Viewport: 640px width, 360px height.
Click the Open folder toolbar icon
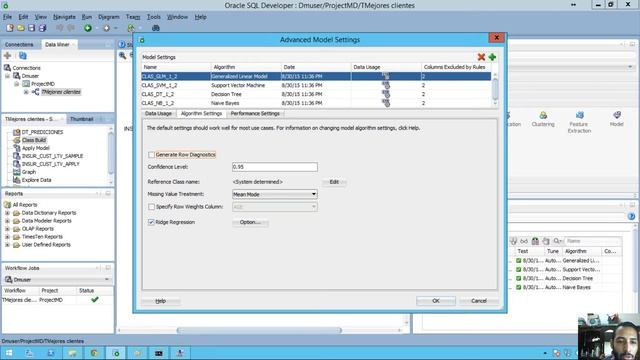pos(20,28)
